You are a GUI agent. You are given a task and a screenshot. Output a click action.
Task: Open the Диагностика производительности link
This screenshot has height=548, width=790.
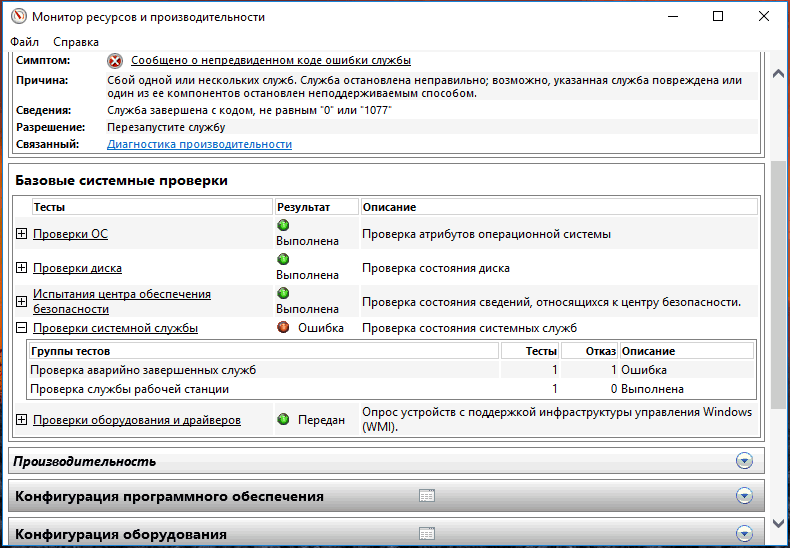199,144
